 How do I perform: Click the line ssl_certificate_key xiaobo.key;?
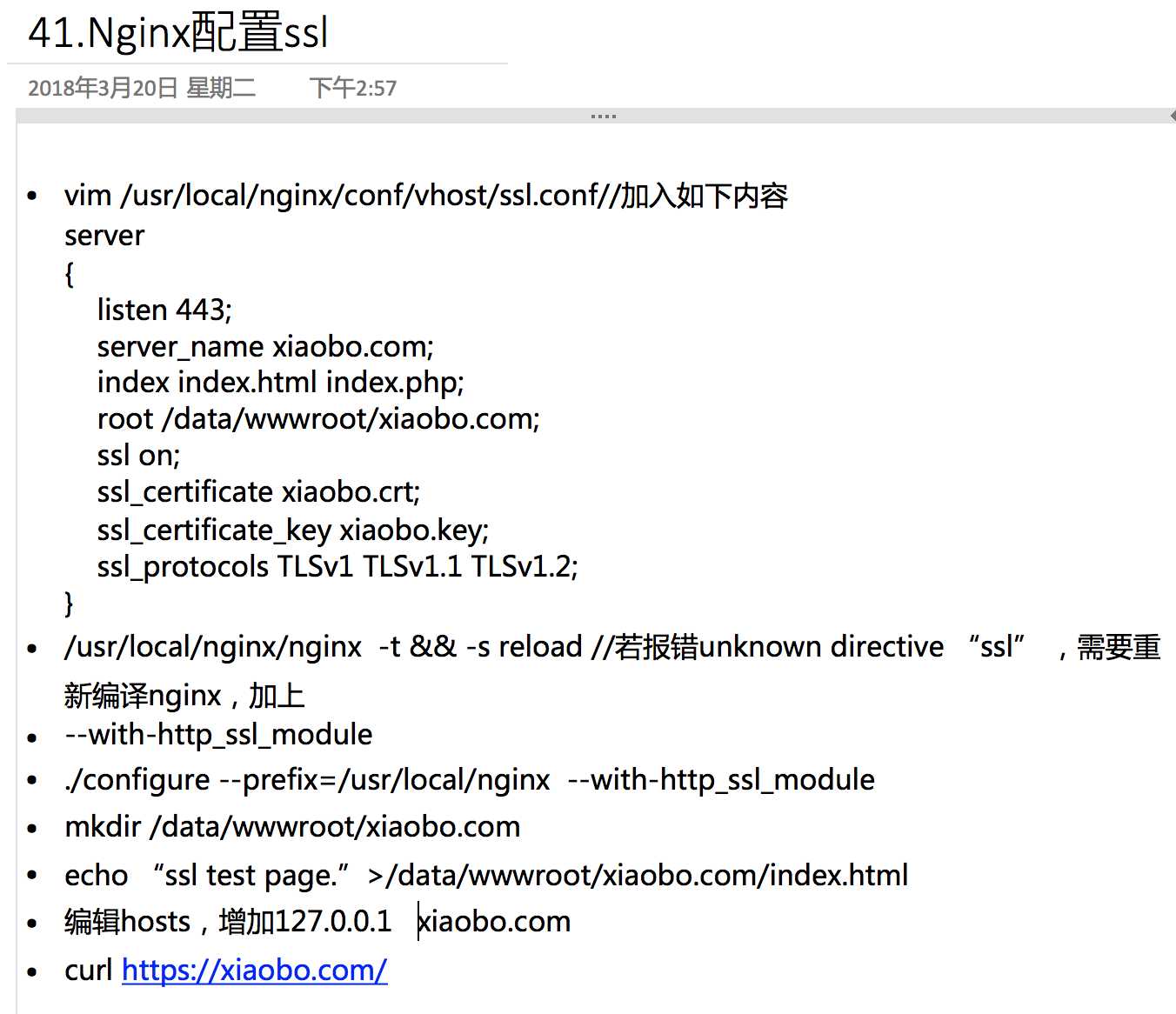293,530
